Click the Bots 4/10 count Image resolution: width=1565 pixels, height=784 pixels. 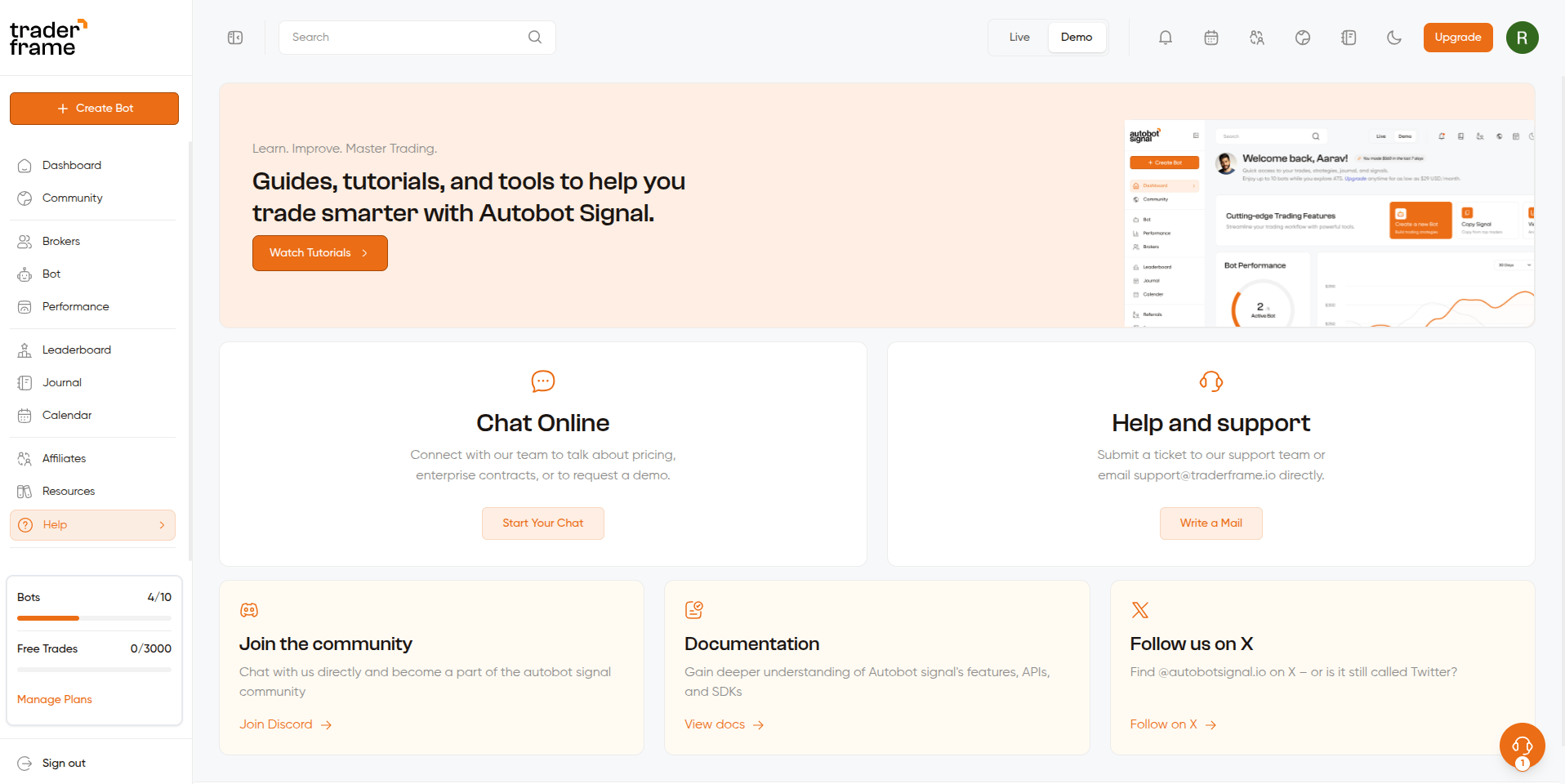pos(159,598)
